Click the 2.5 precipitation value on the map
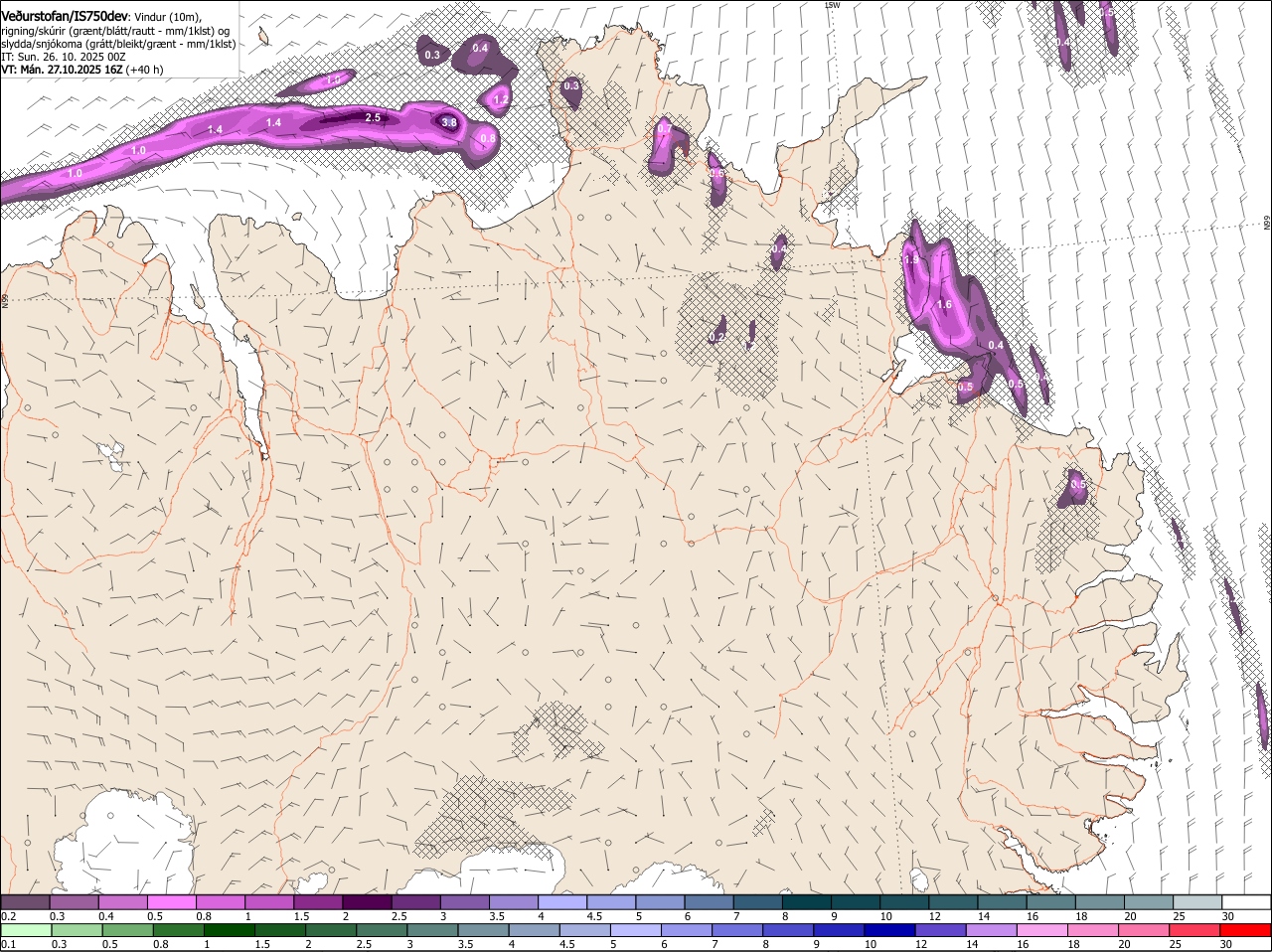This screenshot has width=1272, height=952. 373,117
